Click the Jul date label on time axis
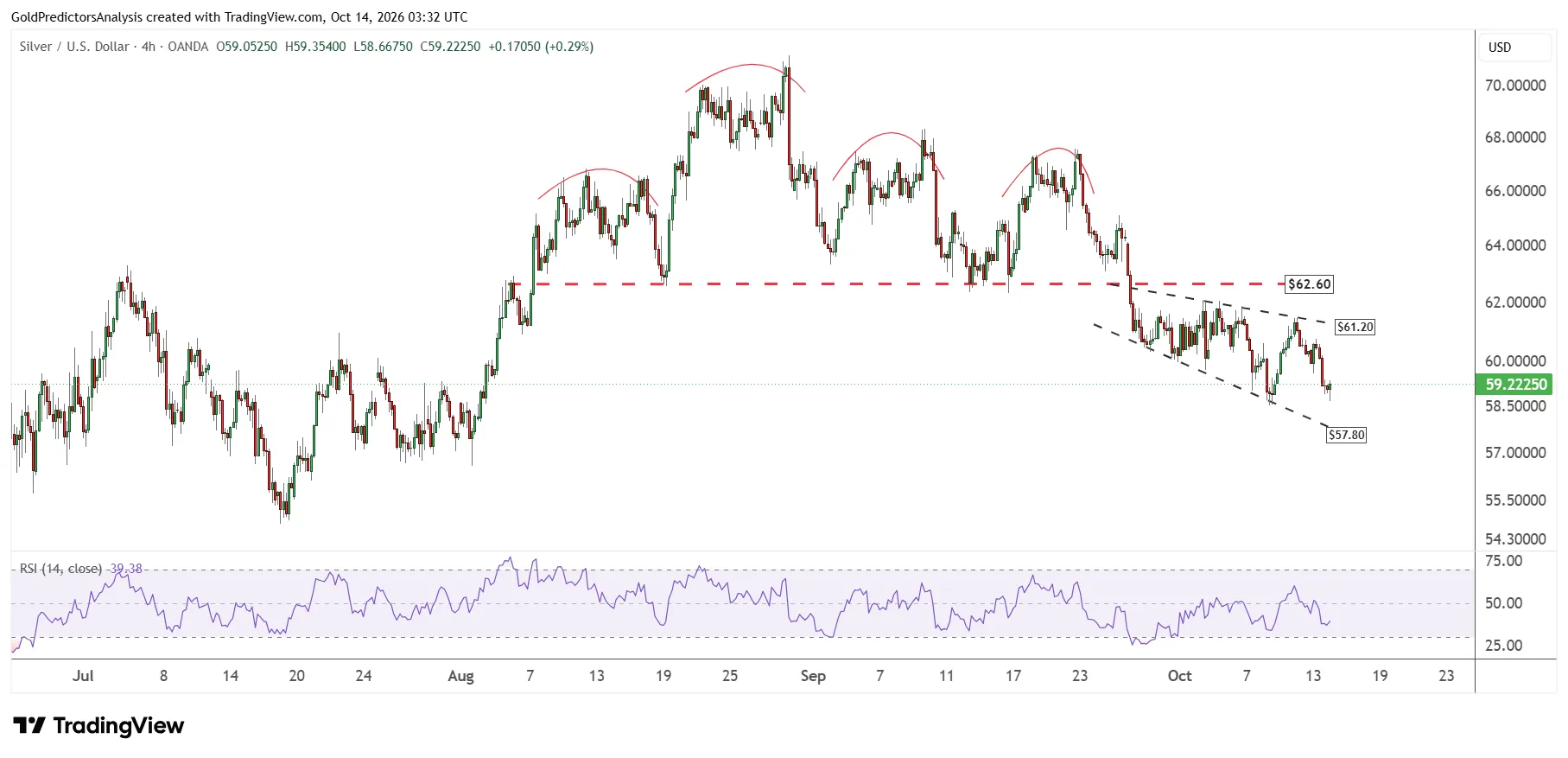Screen dimensions: 1568x758 pos(83,676)
